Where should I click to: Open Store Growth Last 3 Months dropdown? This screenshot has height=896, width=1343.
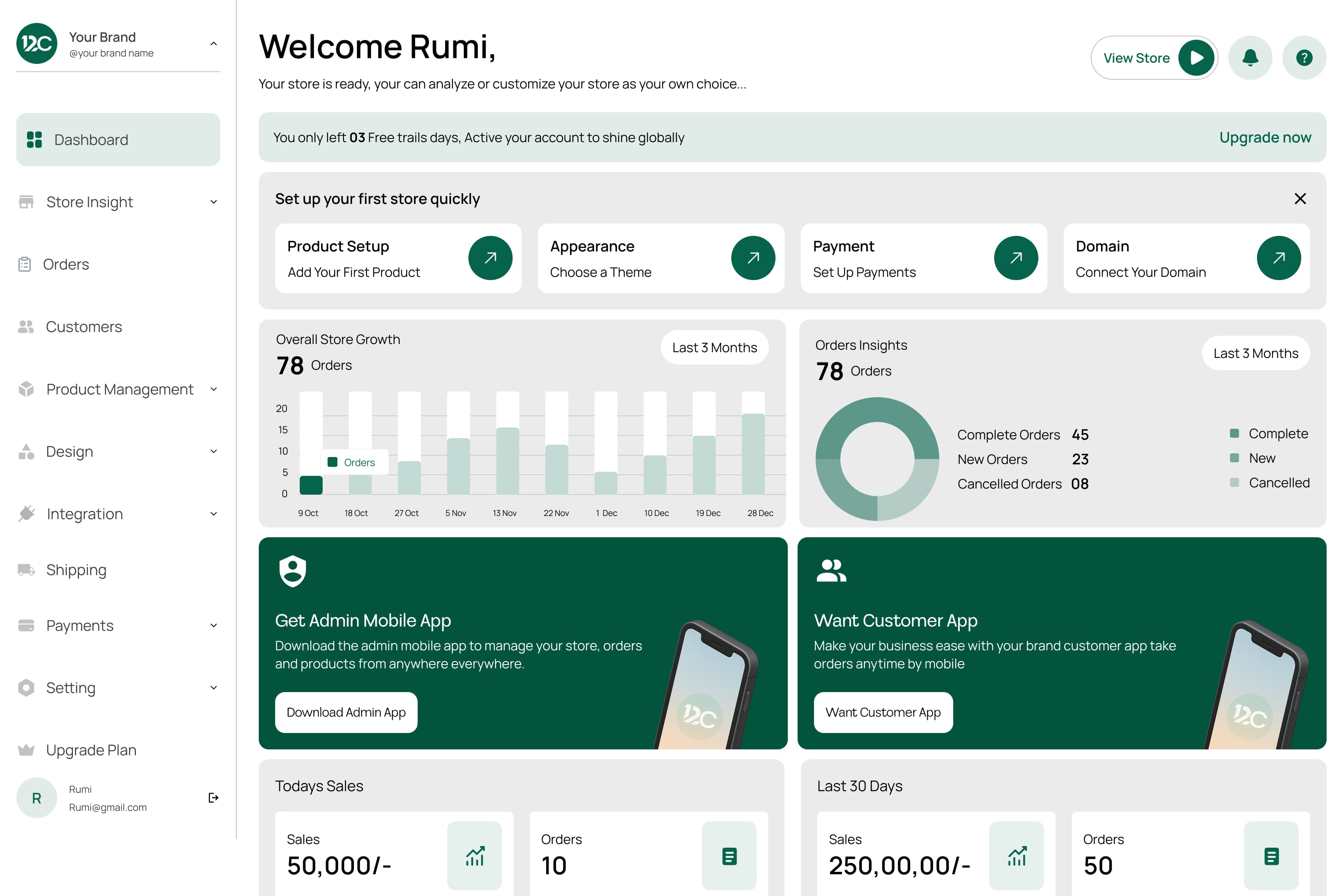(x=714, y=347)
